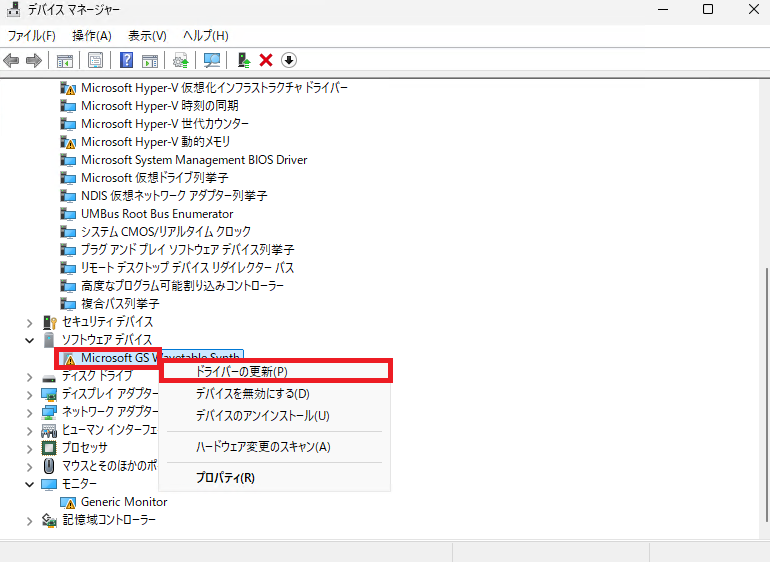Click the warning icon next to Hyper-V 動的メモリ

pos(68,142)
